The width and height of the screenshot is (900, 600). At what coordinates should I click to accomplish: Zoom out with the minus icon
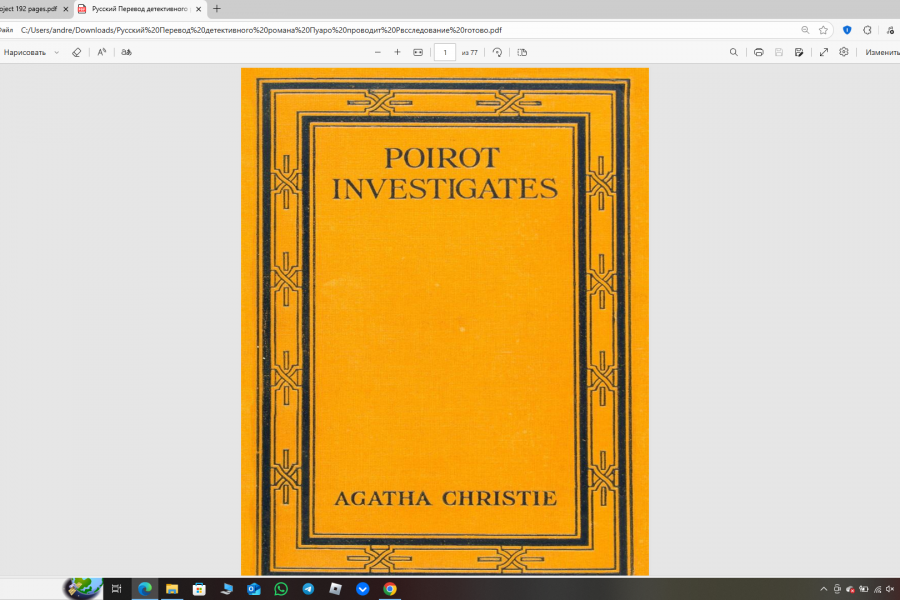[378, 52]
